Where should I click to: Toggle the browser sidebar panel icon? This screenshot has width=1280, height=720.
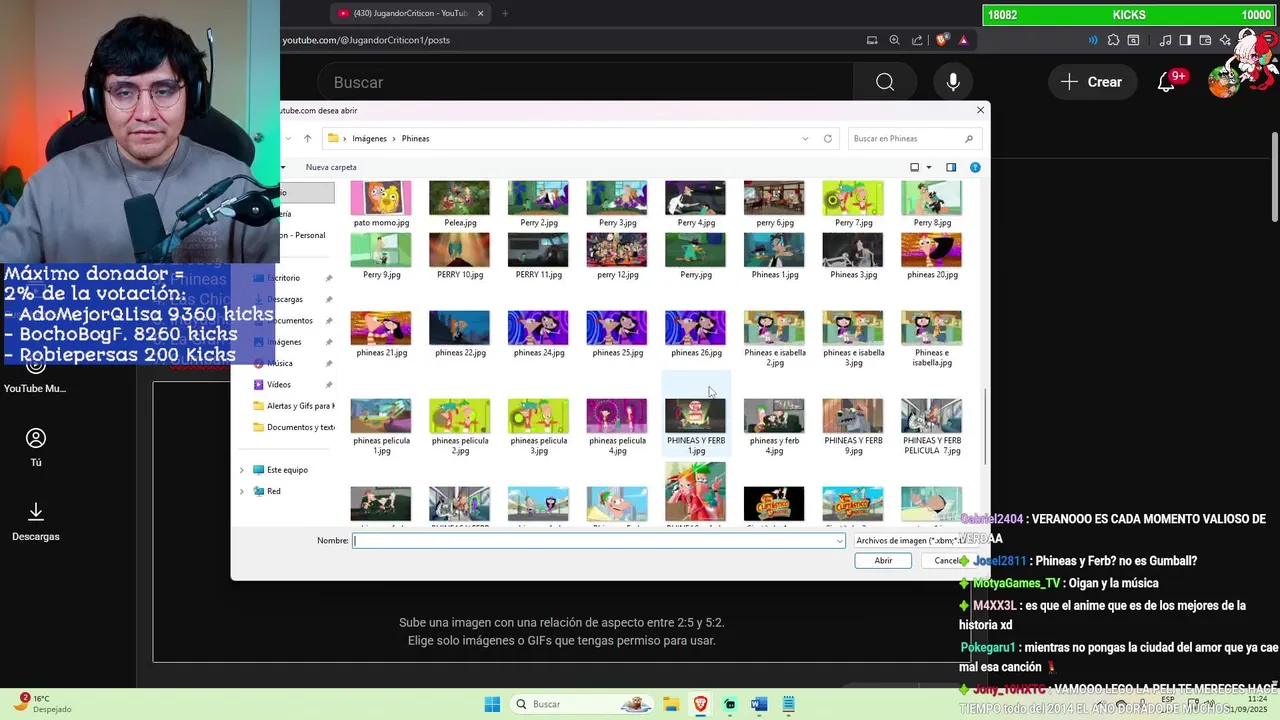(1185, 40)
